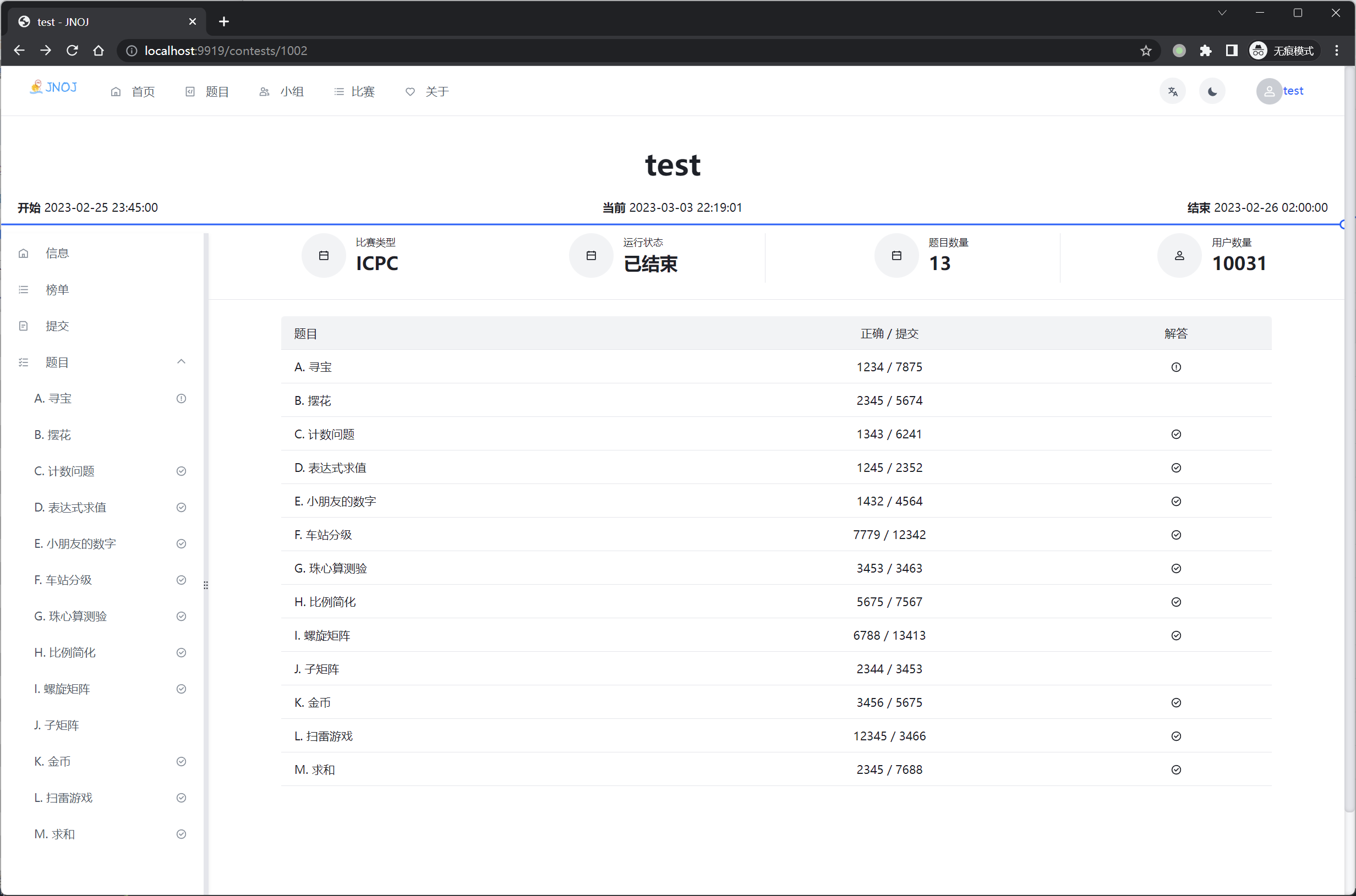Open browser extensions puzzle icon

[x=1206, y=51]
